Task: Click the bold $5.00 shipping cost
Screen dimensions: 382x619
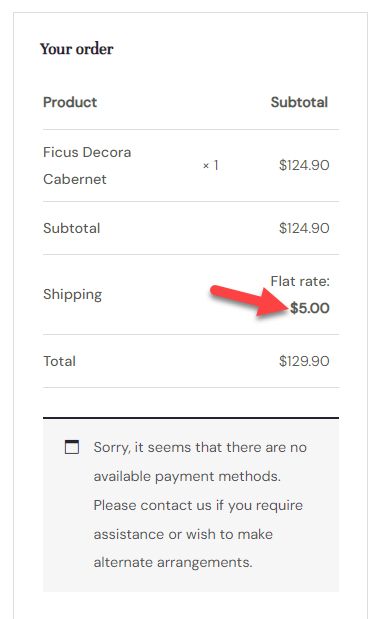Action: [310, 308]
